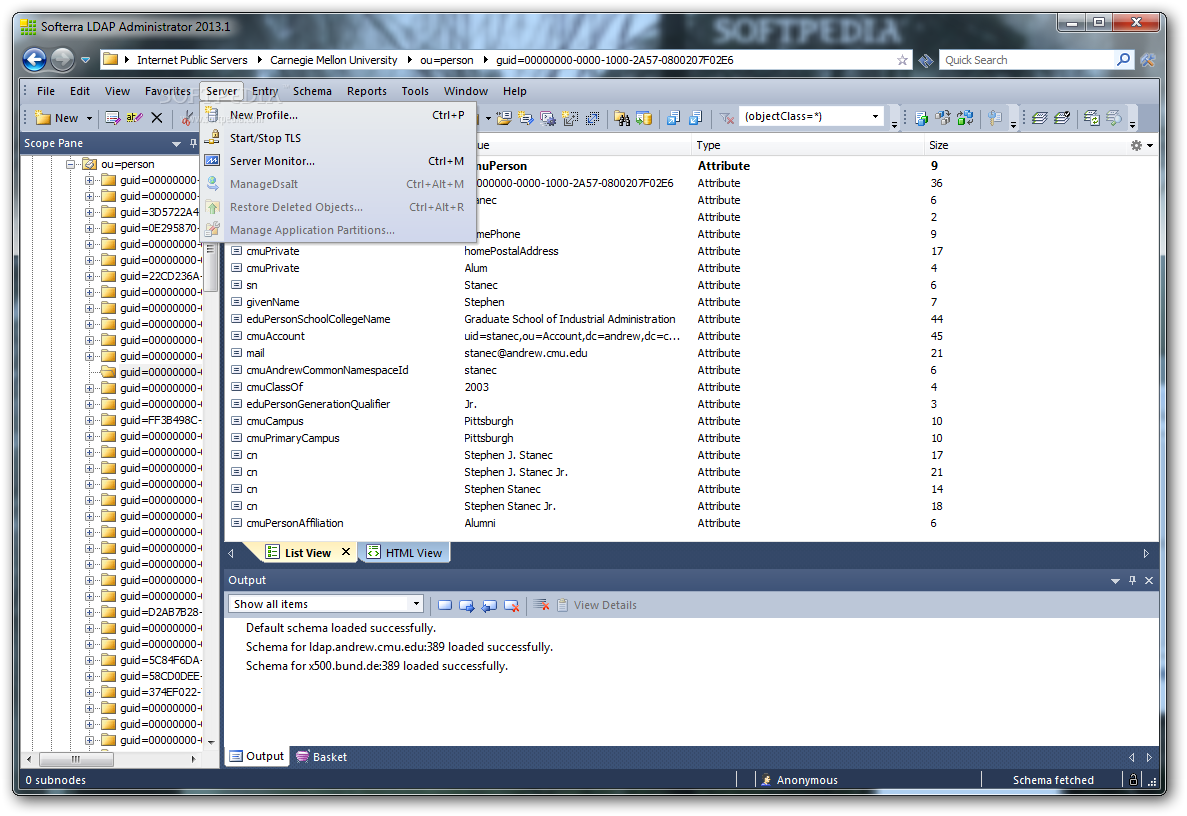This screenshot has width=1187, height=816.
Task: Toggle auto-hide pin on Output panel
Action: coord(1132,581)
